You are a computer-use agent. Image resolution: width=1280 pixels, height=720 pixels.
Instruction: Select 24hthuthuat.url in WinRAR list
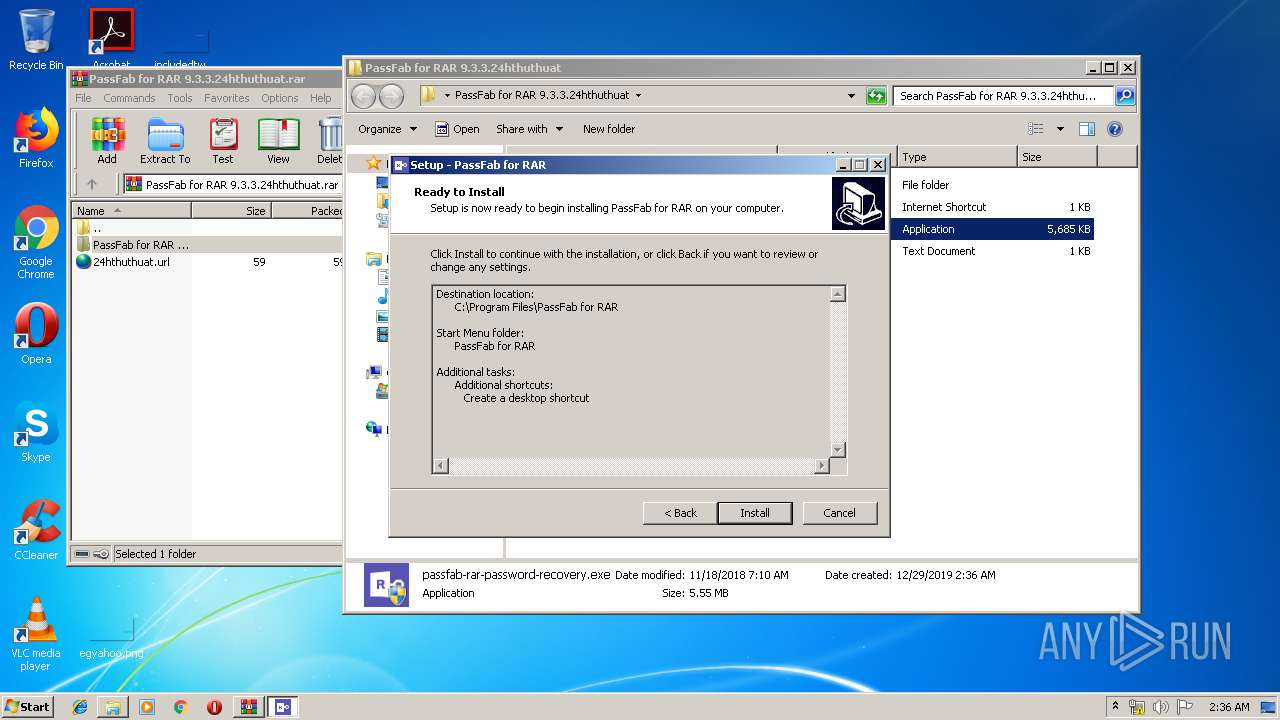pyautogui.click(x=131, y=262)
